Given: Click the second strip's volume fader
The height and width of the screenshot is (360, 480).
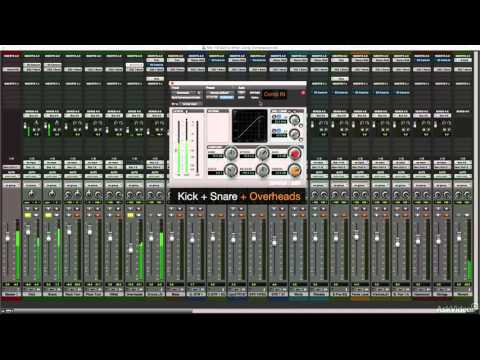Looking at the screenshot, I should click(28, 232).
